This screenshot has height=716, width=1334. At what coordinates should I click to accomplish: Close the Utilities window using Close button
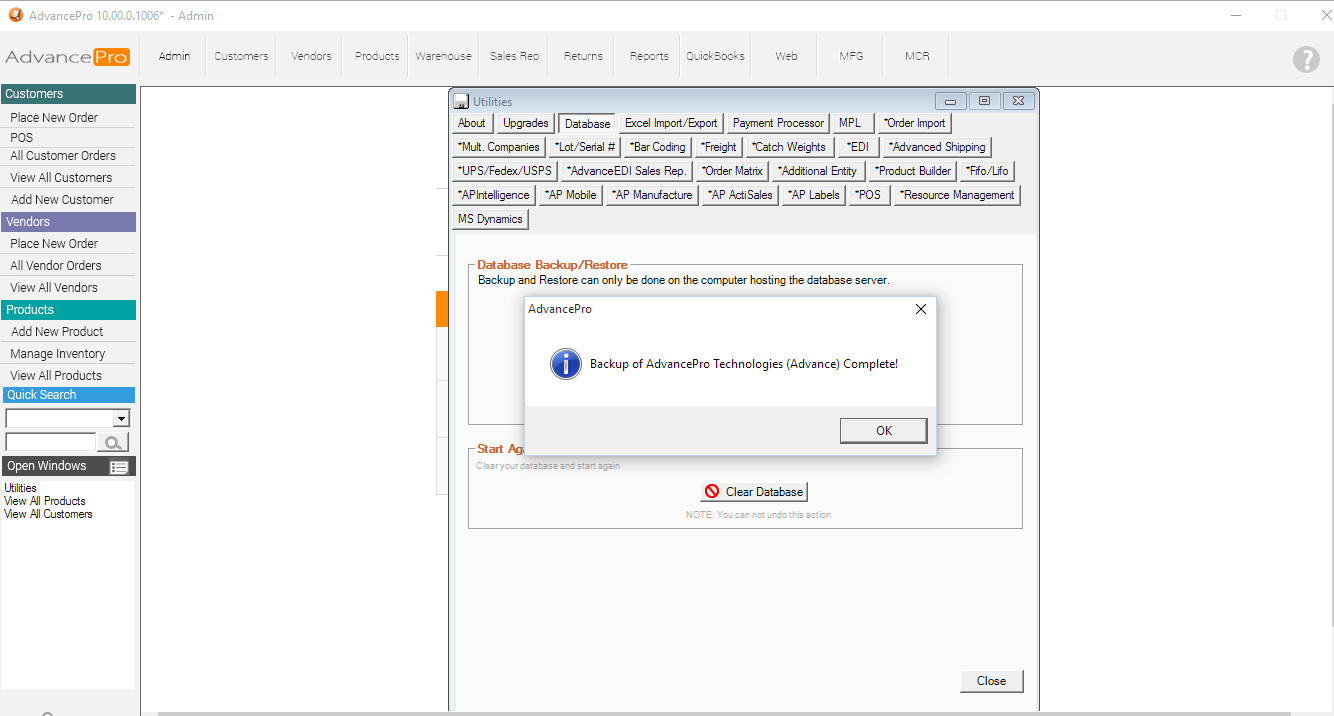coord(991,681)
